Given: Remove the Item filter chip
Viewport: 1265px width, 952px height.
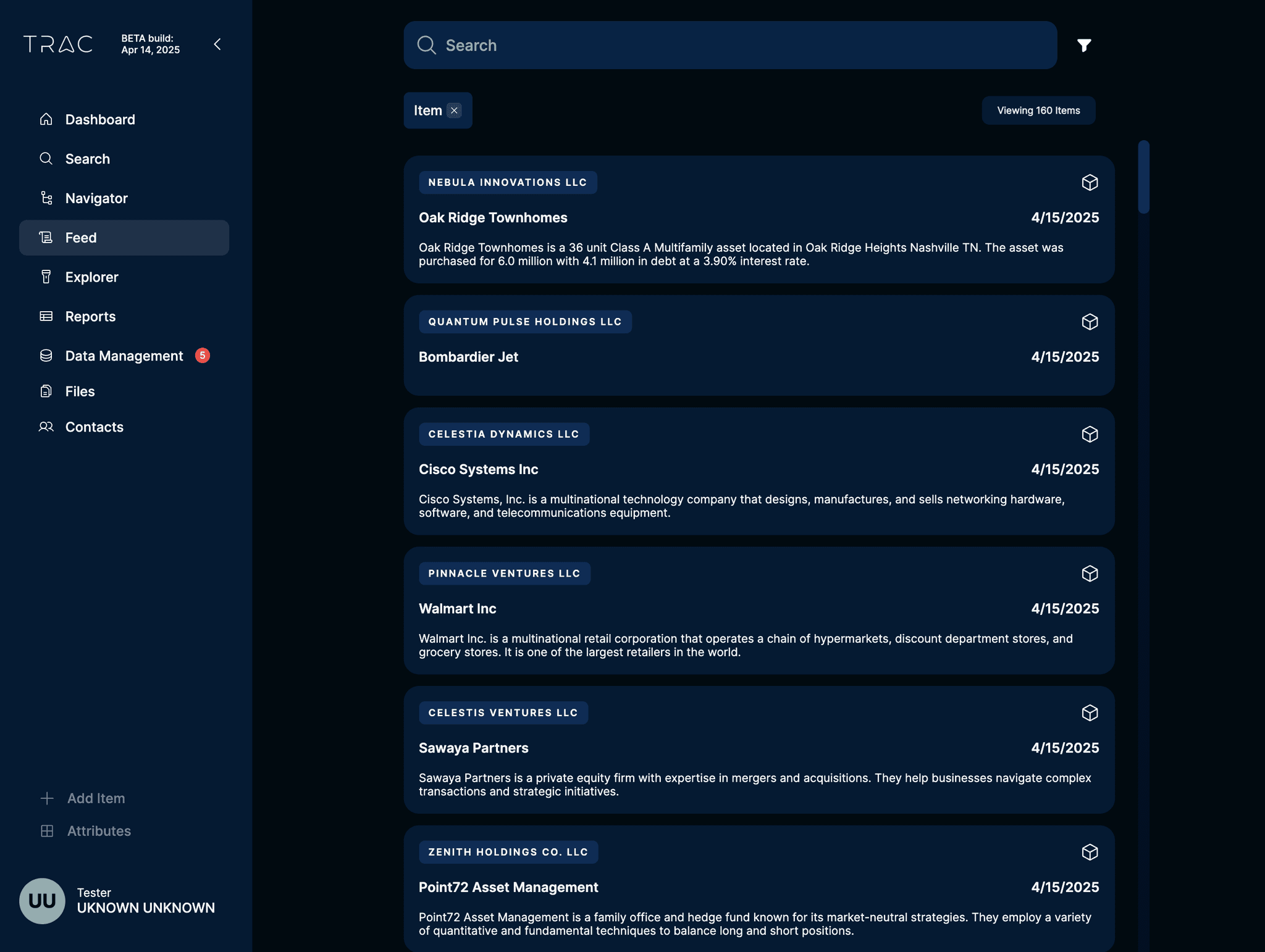Looking at the screenshot, I should point(454,111).
